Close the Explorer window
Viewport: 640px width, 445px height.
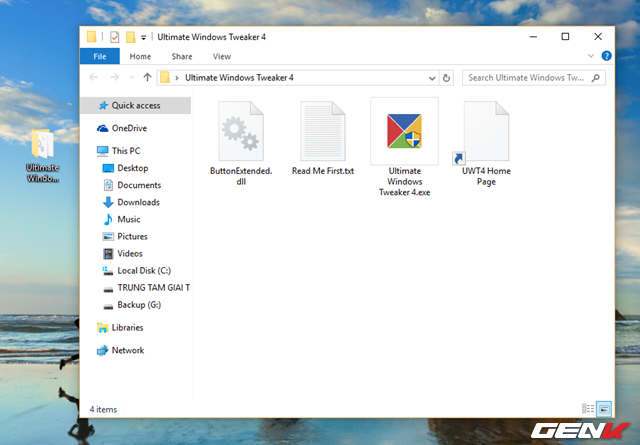598,37
